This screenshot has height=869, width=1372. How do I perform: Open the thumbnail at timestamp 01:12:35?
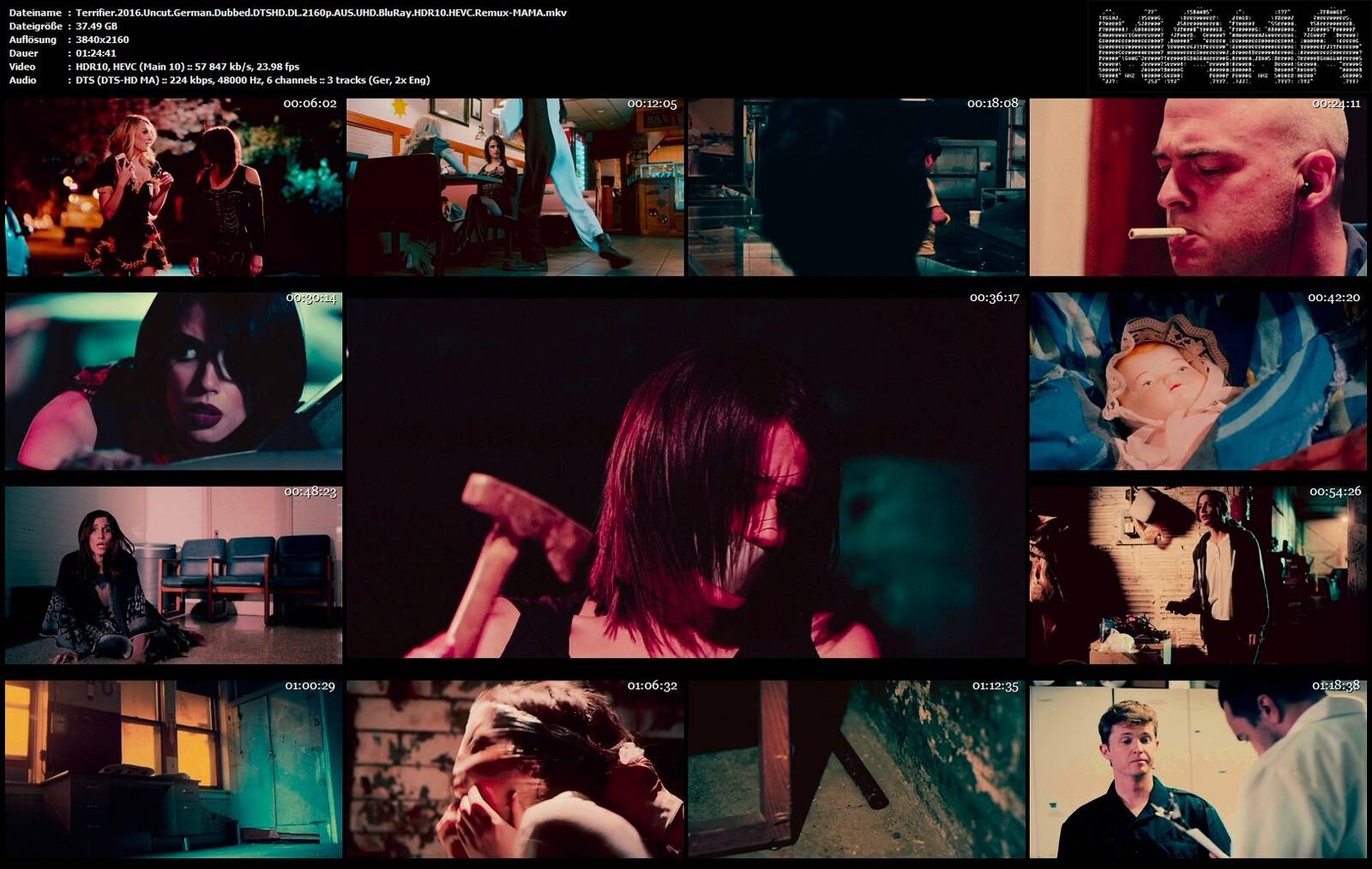coord(857,769)
